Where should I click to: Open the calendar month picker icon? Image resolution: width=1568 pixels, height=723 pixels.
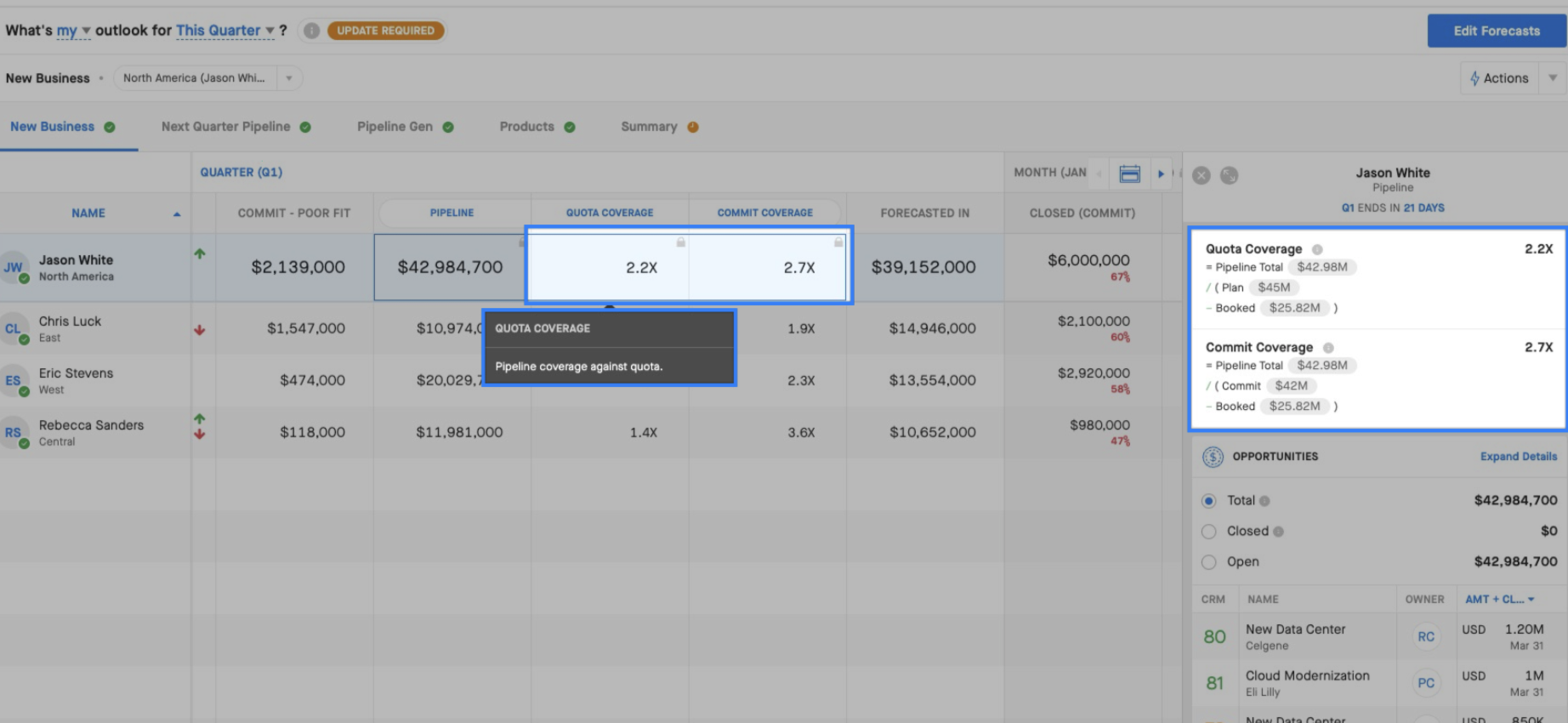click(1129, 174)
